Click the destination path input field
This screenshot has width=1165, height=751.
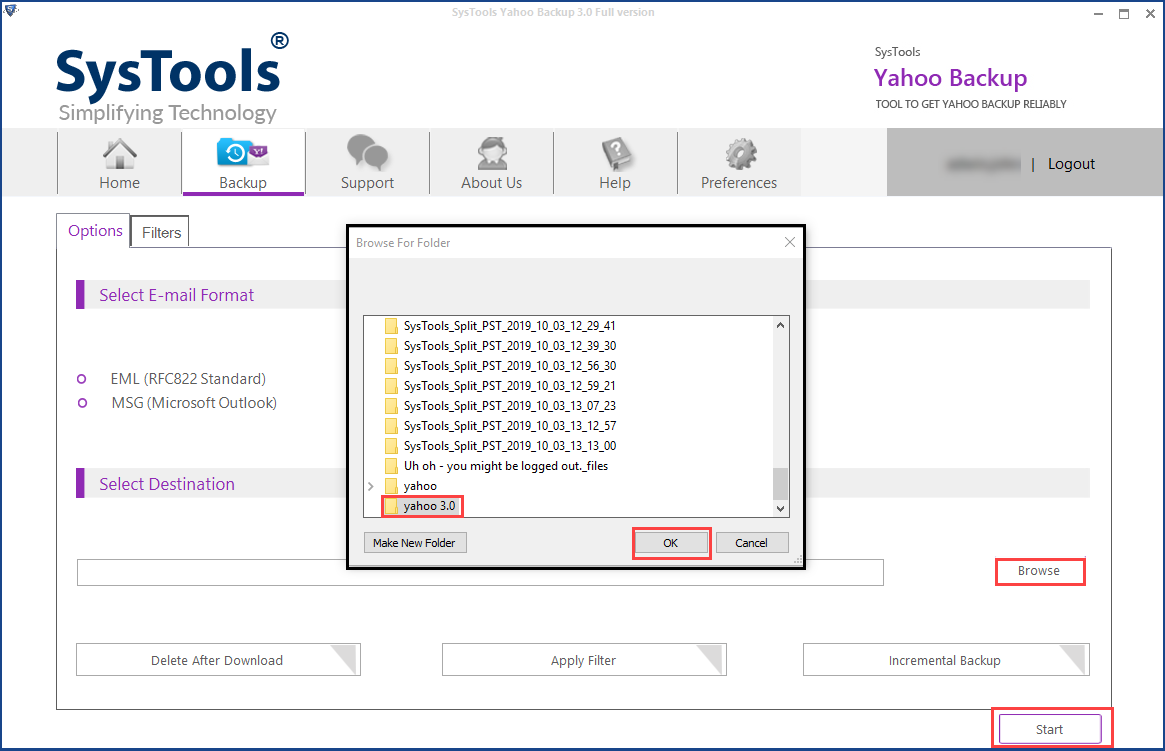pyautogui.click(x=480, y=572)
